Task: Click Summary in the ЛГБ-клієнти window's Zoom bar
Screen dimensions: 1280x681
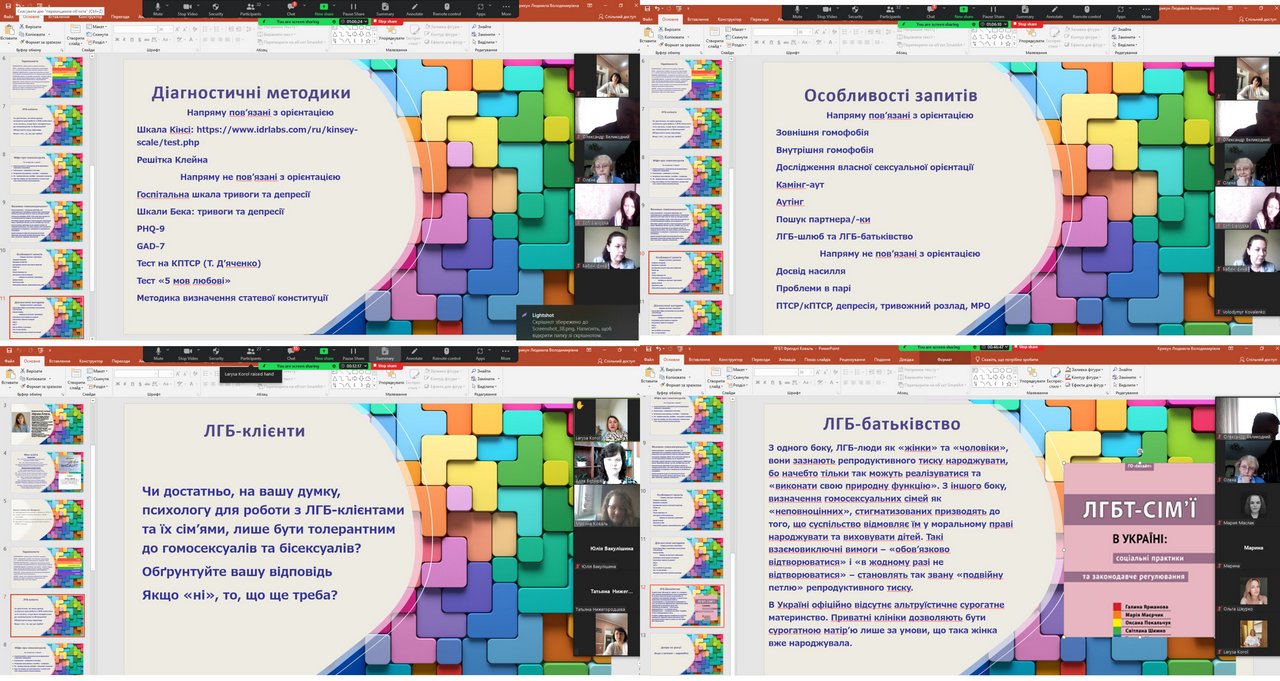Action: [385, 353]
